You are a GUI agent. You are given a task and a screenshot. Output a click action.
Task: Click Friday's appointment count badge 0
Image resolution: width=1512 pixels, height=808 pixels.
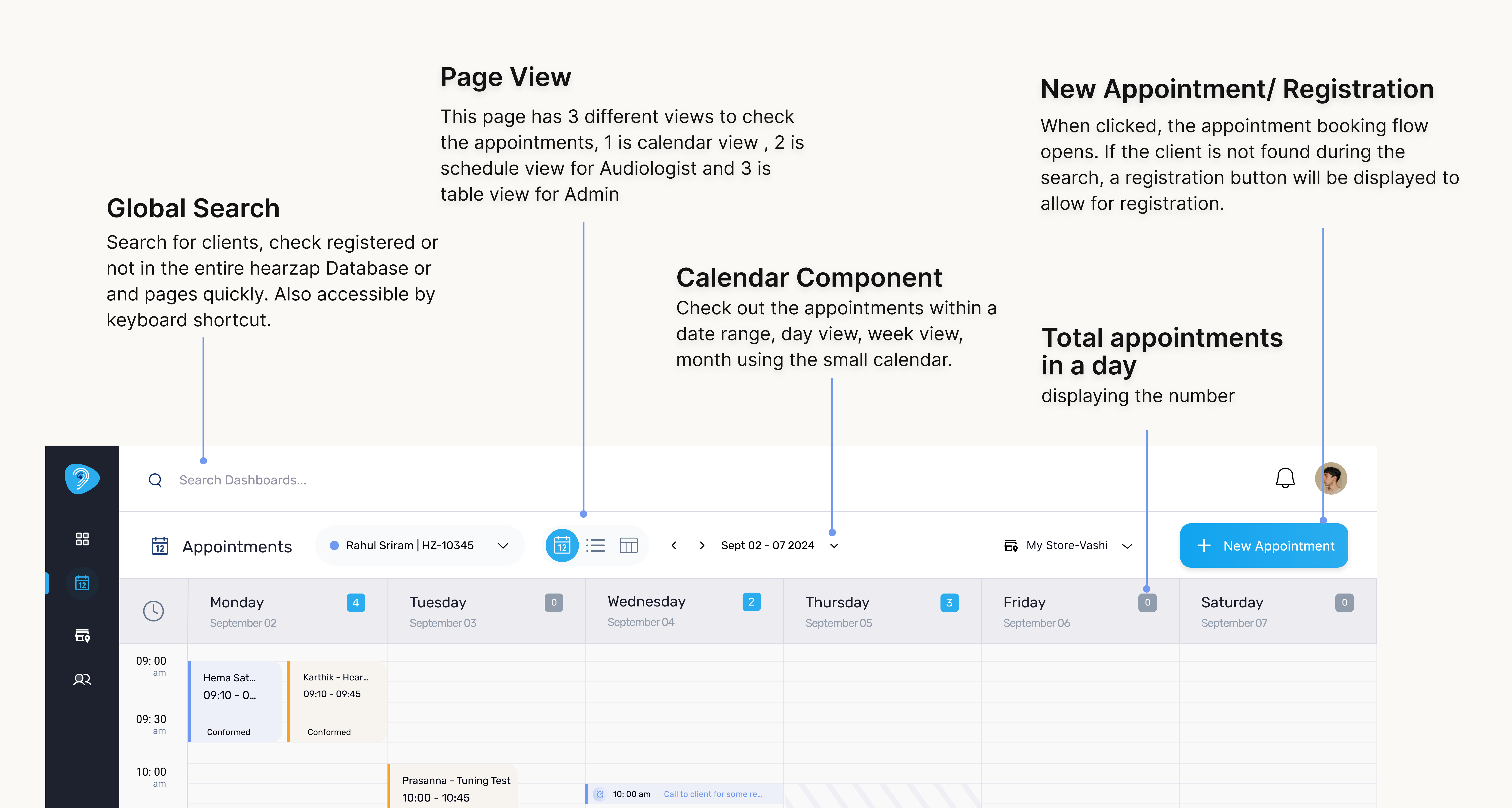click(x=1147, y=603)
